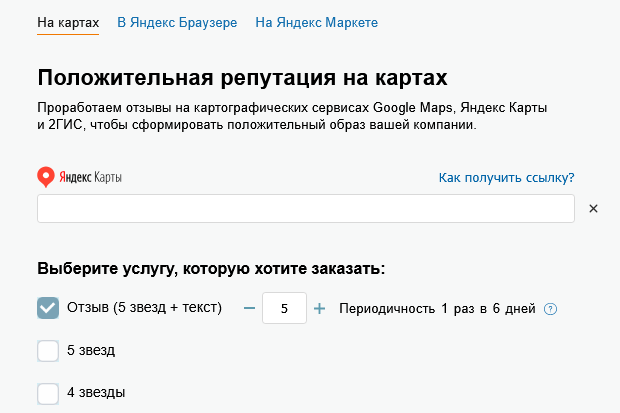Open the "На Яндекс Маркете" tab
The width and height of the screenshot is (620, 413).
point(316,22)
